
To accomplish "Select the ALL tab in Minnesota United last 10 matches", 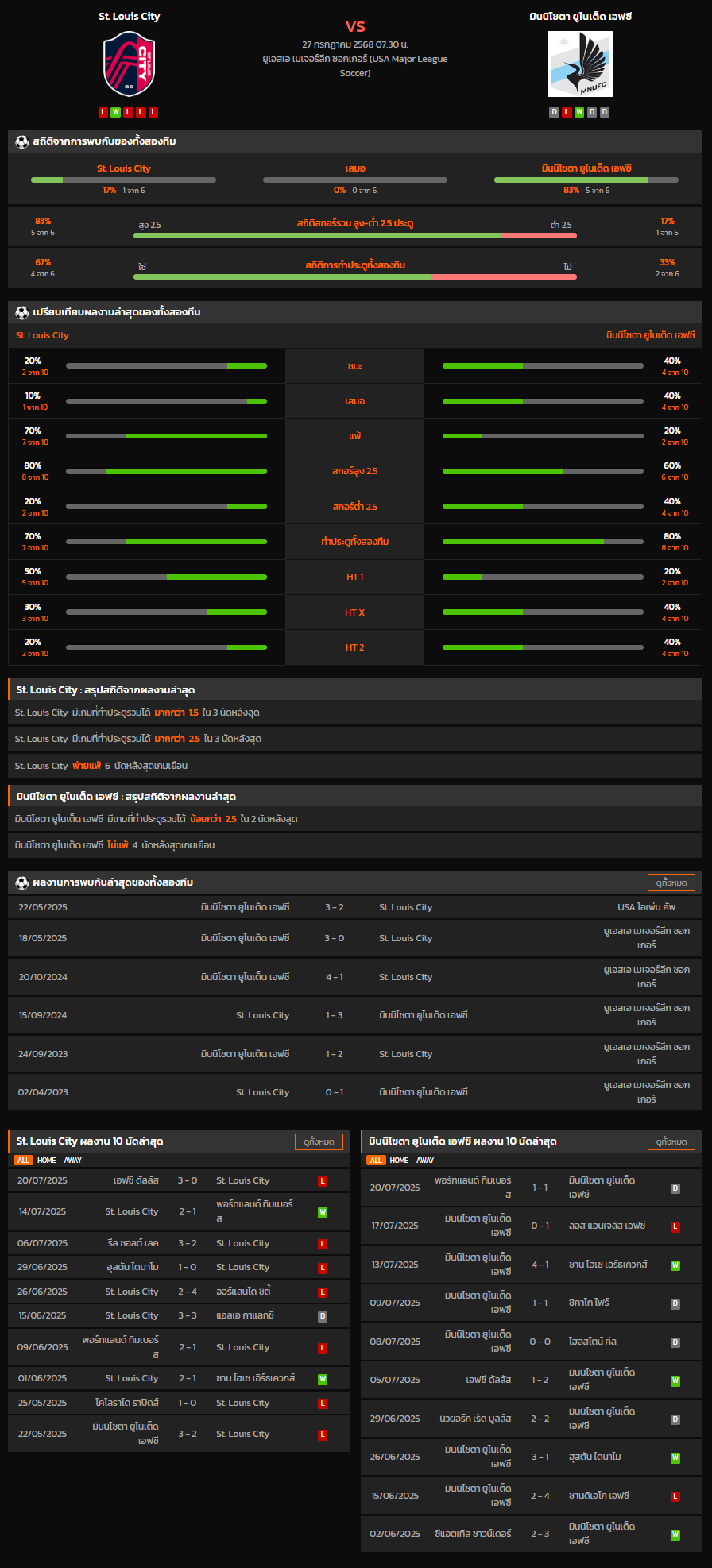I will point(376,1161).
